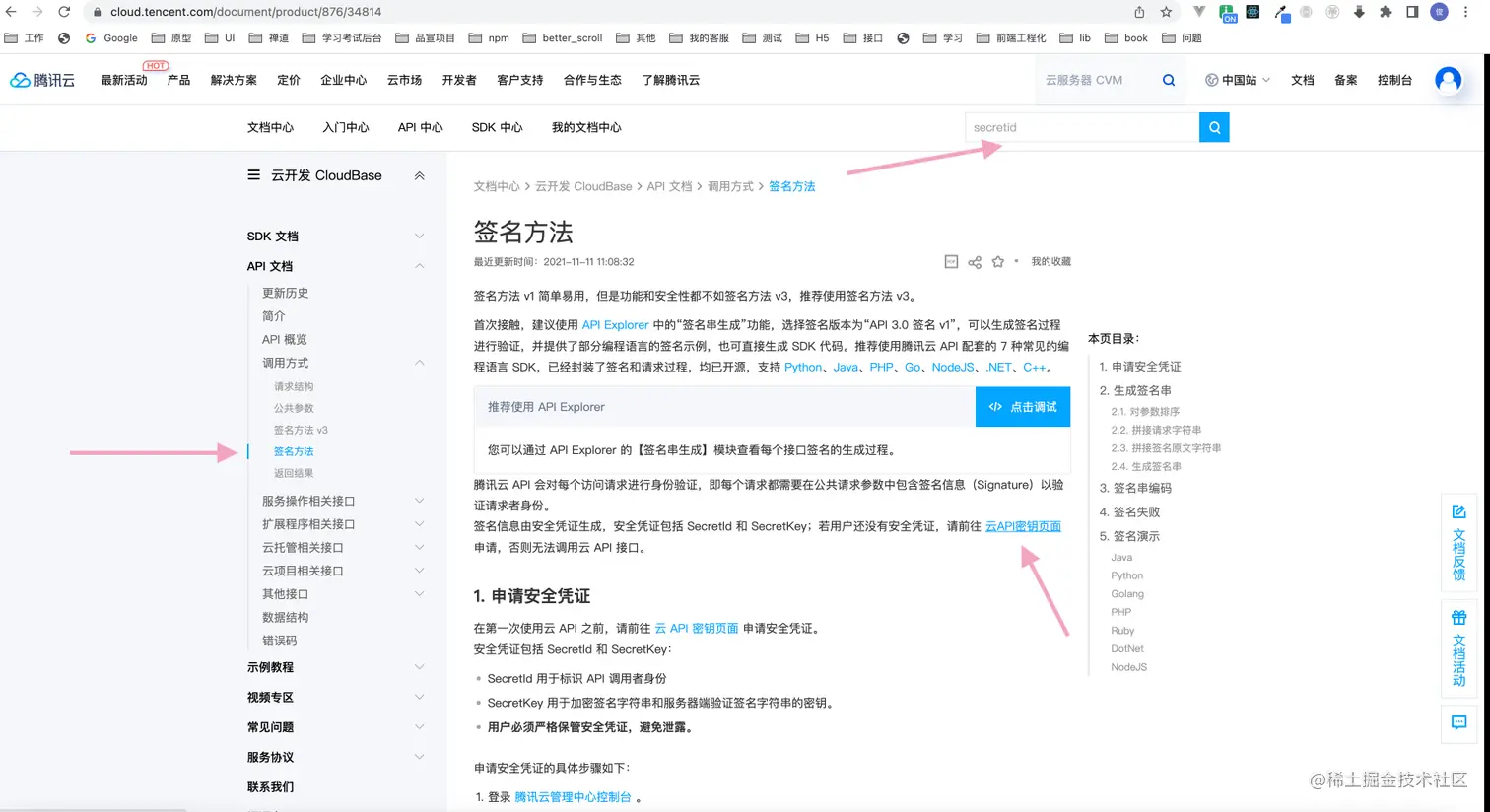Open the PDF download icon near the title
The height and width of the screenshot is (812, 1490).
[950, 261]
